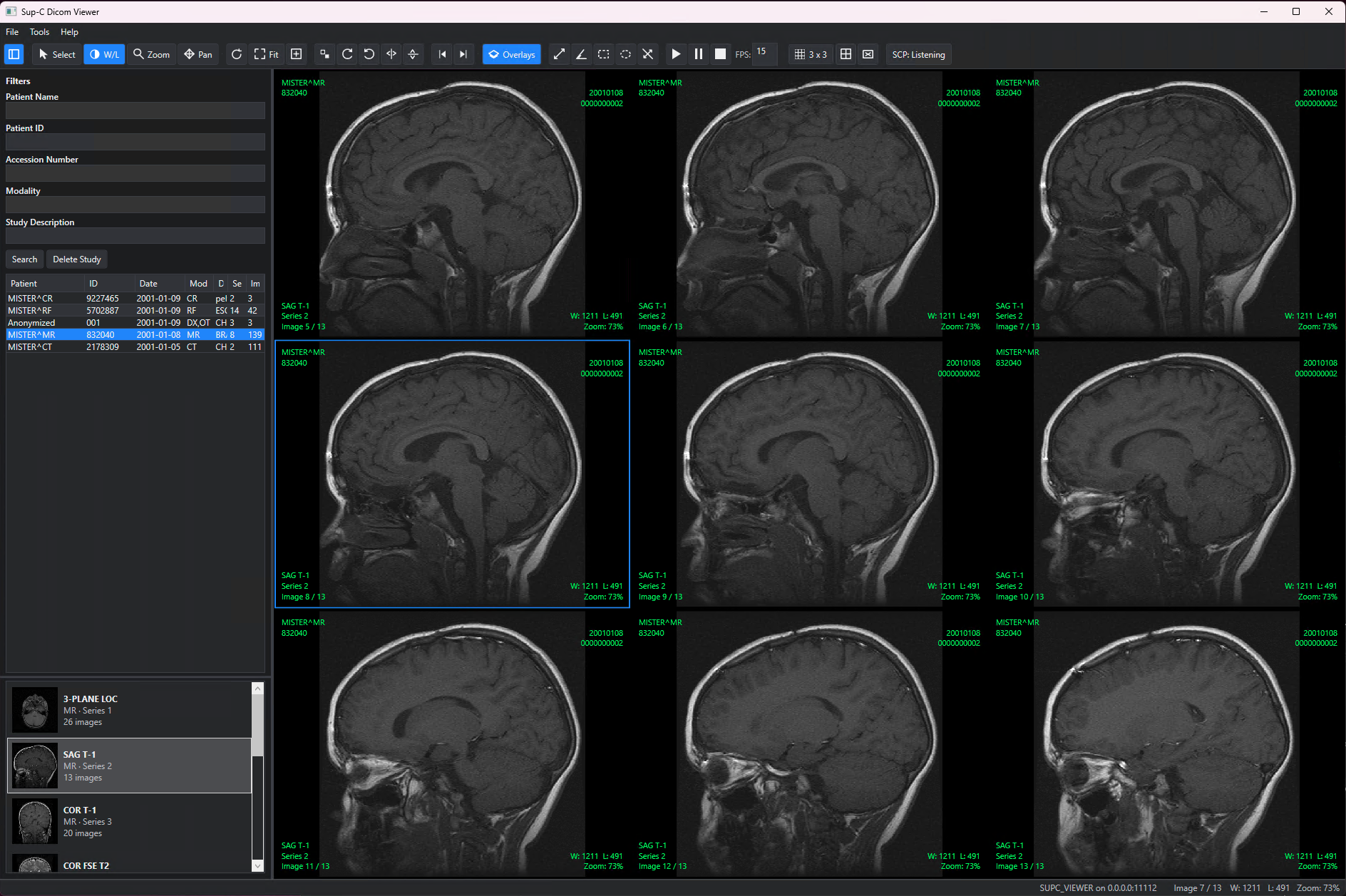Screen dimensions: 1346x896
Task: Select the Image 13 / 13 viewport
Action: 1166,744
